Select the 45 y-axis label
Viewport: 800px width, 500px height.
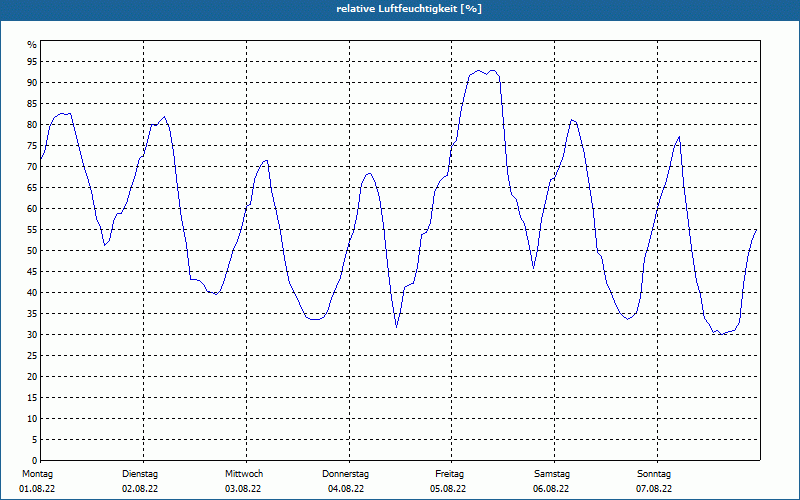(32, 272)
